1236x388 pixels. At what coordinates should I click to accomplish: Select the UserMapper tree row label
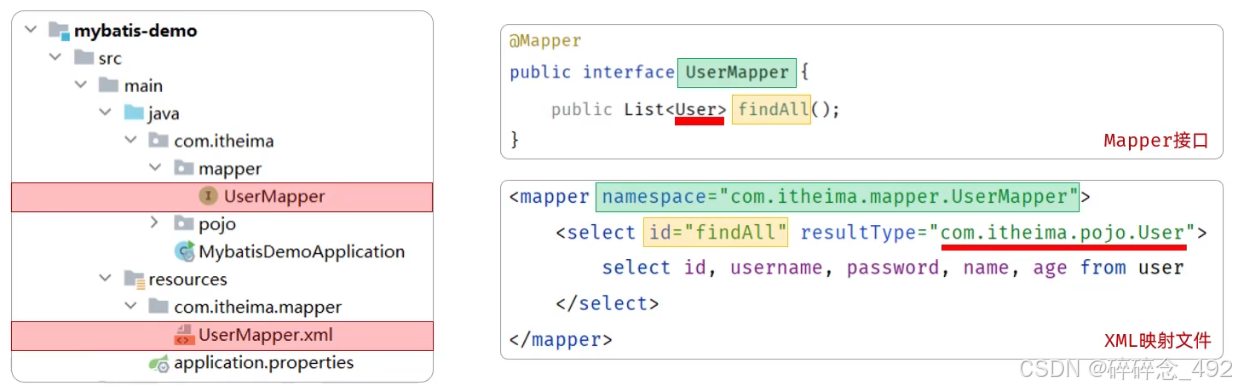pos(274,197)
